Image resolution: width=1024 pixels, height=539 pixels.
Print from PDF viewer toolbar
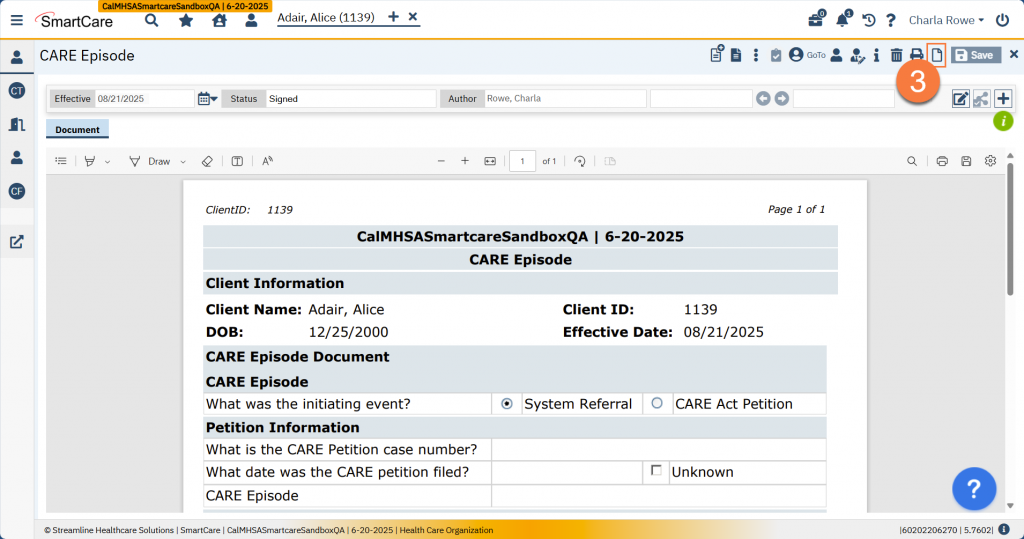click(x=942, y=161)
